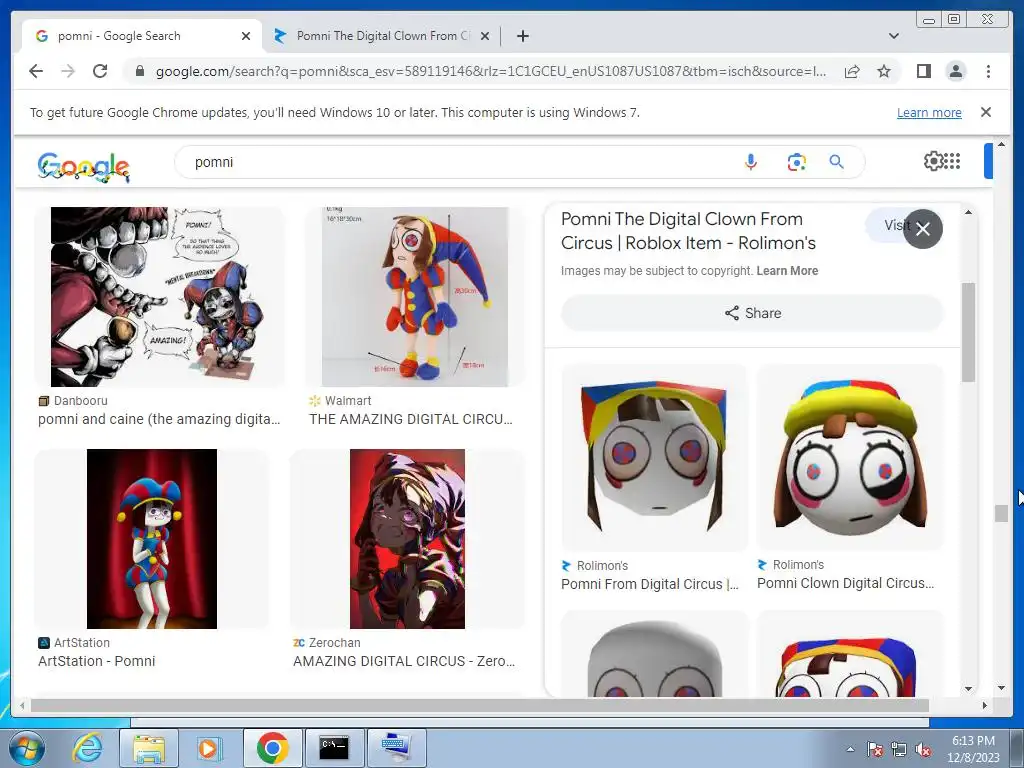This screenshot has height=768, width=1024.
Task: Launch Internet Explorer from taskbar
Action: 88,748
